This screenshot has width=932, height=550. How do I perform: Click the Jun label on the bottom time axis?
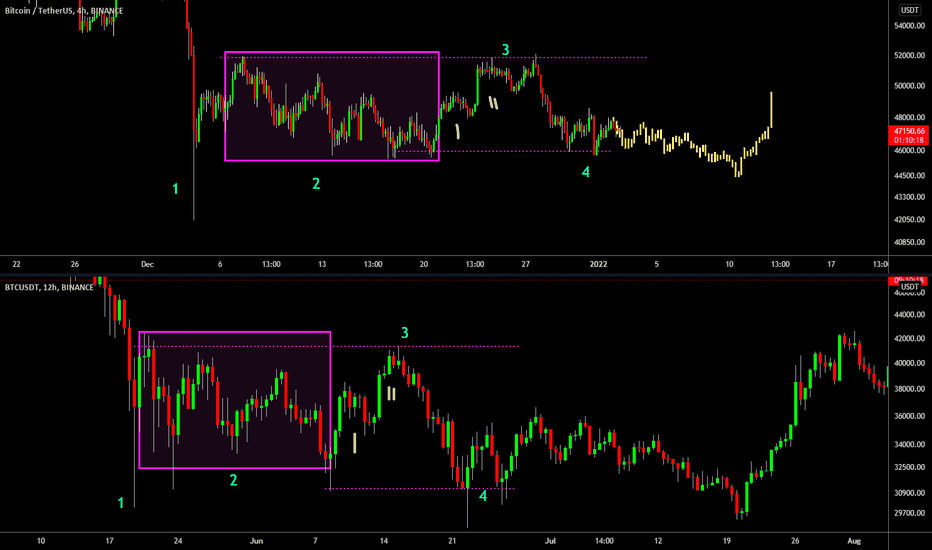[256, 541]
